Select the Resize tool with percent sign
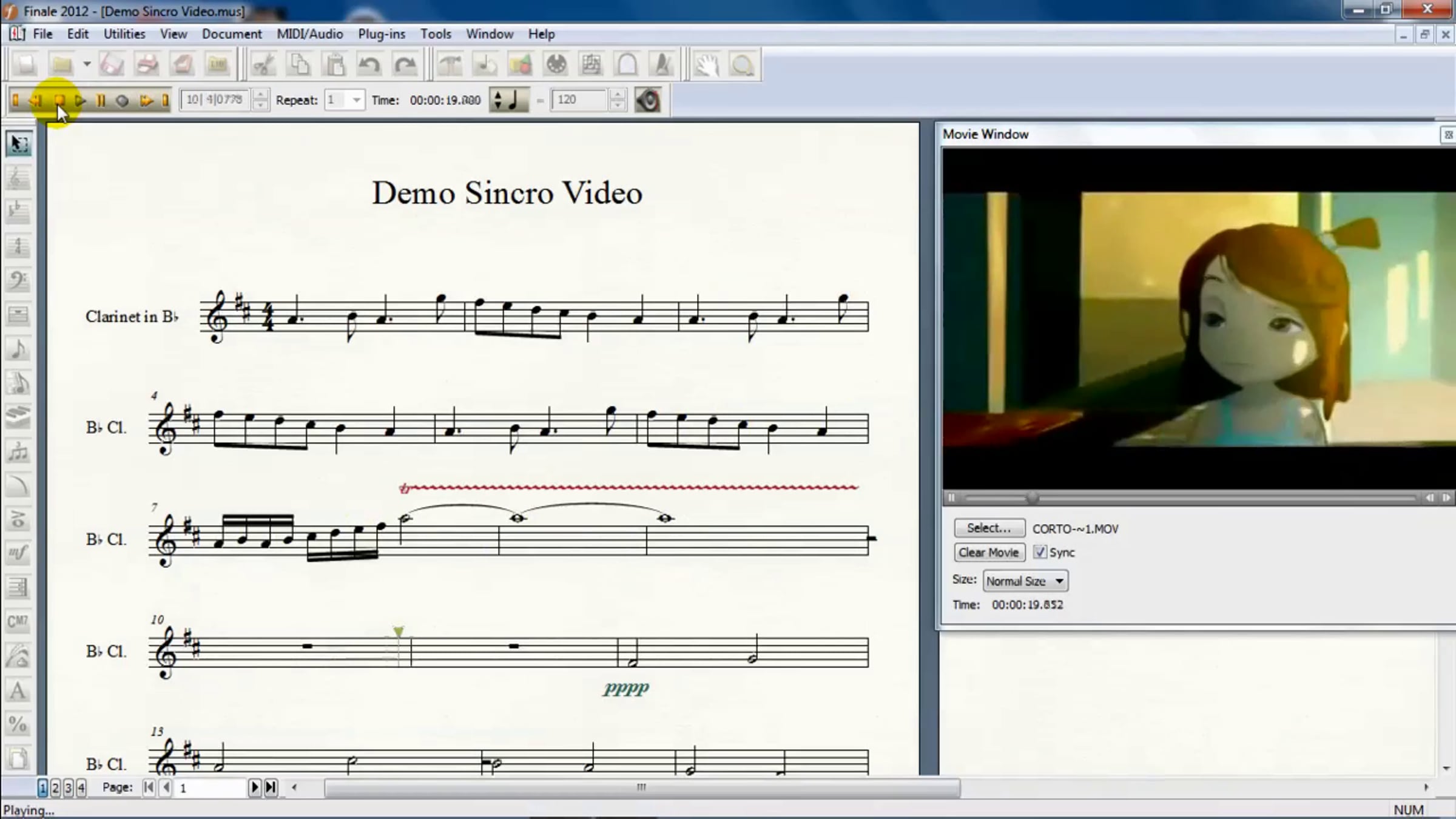The height and width of the screenshot is (819, 1456). [x=18, y=724]
